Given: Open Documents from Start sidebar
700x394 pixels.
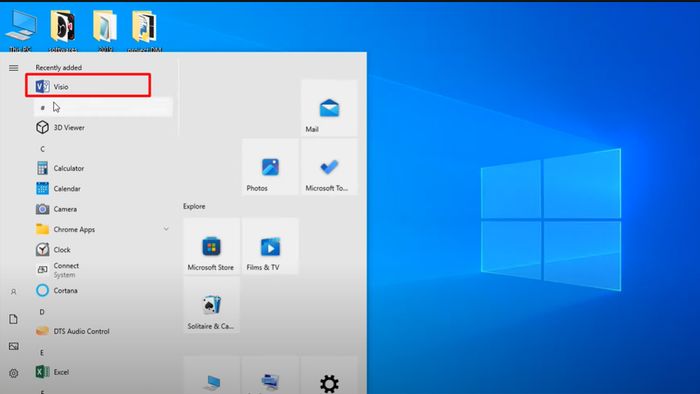Looking at the screenshot, I should coord(13,319).
